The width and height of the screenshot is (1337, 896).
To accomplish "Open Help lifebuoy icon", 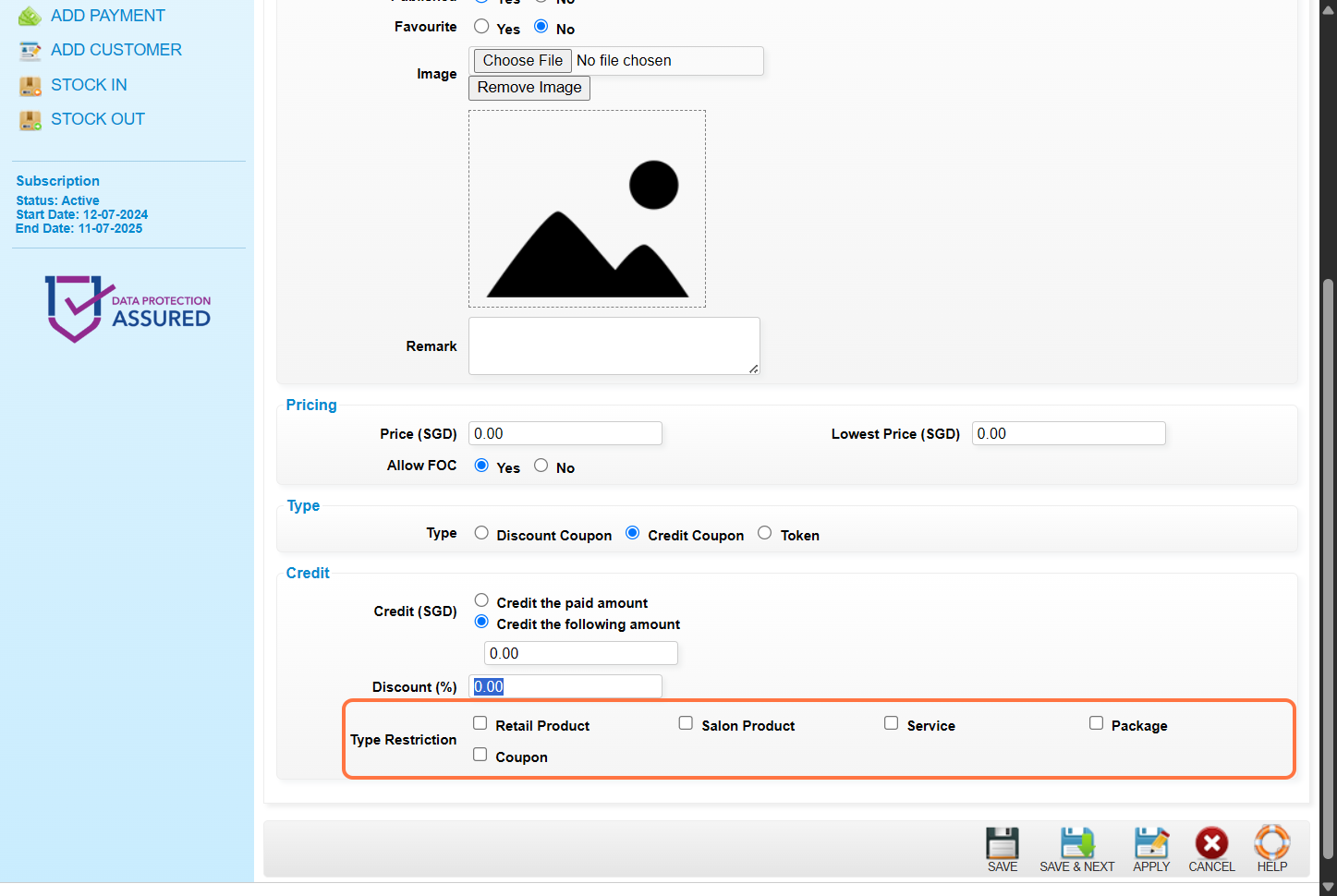I will 1271,843.
